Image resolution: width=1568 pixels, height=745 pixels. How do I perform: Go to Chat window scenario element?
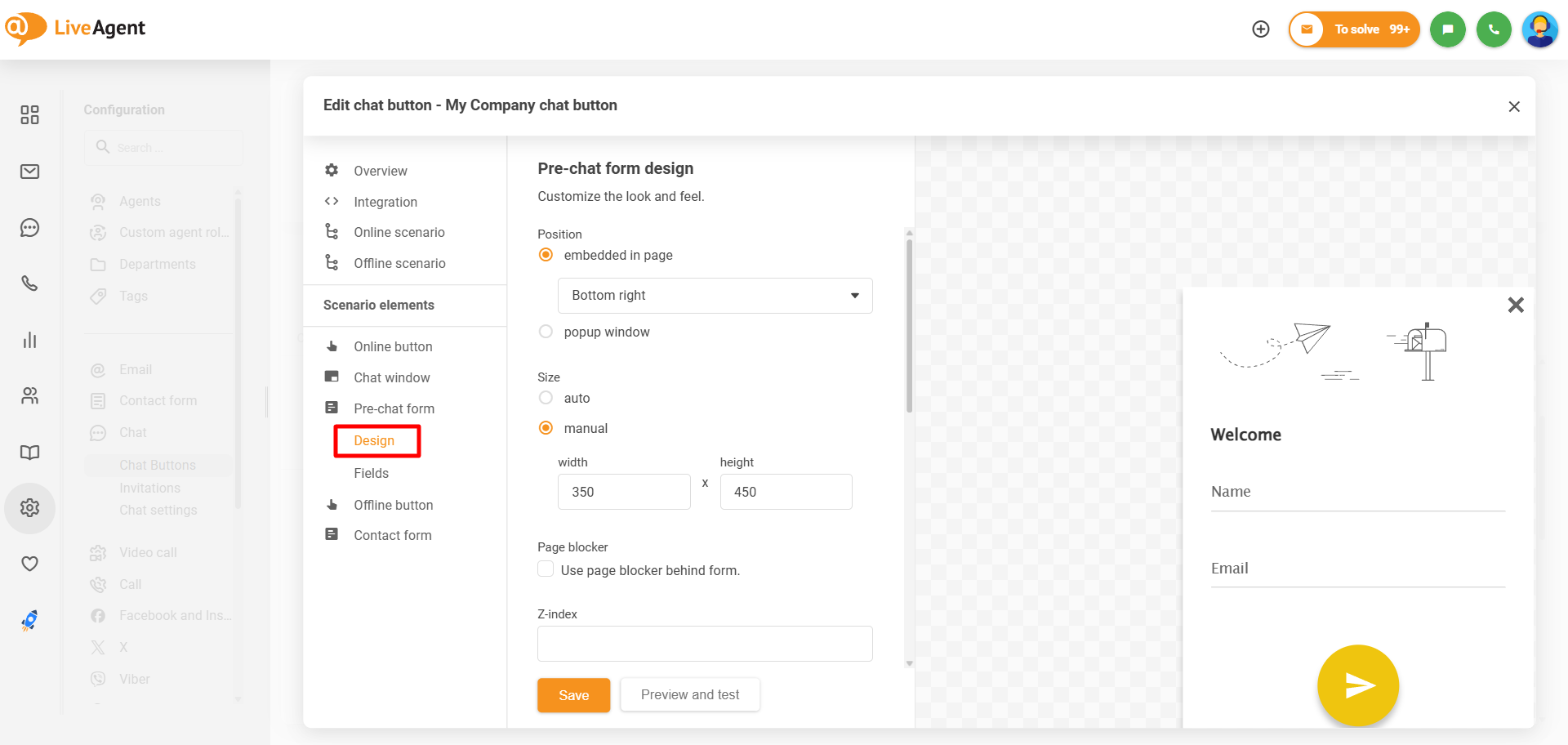pos(391,377)
